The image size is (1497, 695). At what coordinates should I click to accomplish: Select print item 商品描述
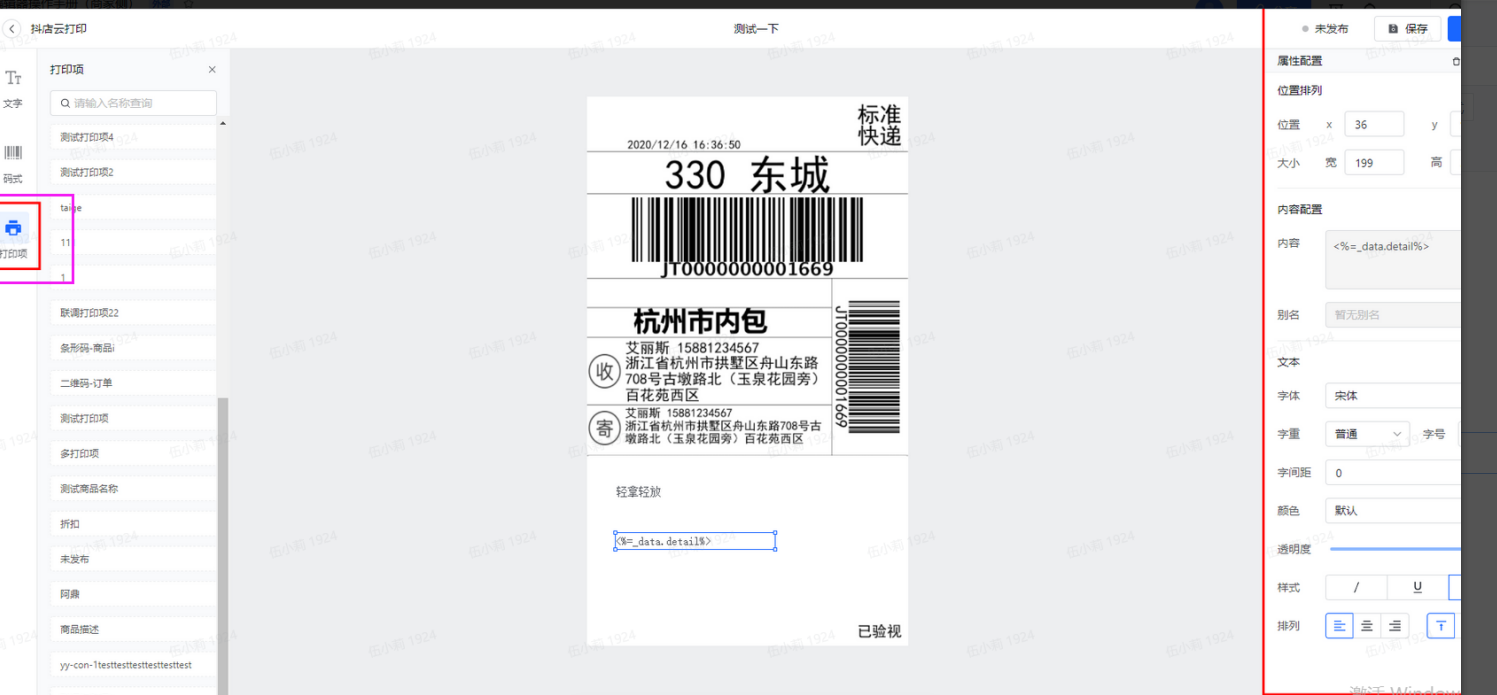pyautogui.click(x=133, y=629)
